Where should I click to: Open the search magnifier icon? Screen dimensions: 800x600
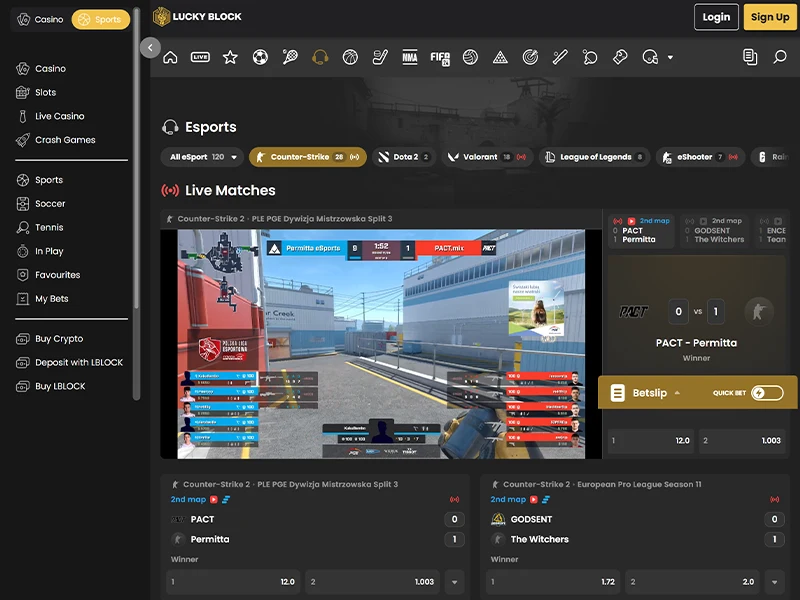click(780, 57)
